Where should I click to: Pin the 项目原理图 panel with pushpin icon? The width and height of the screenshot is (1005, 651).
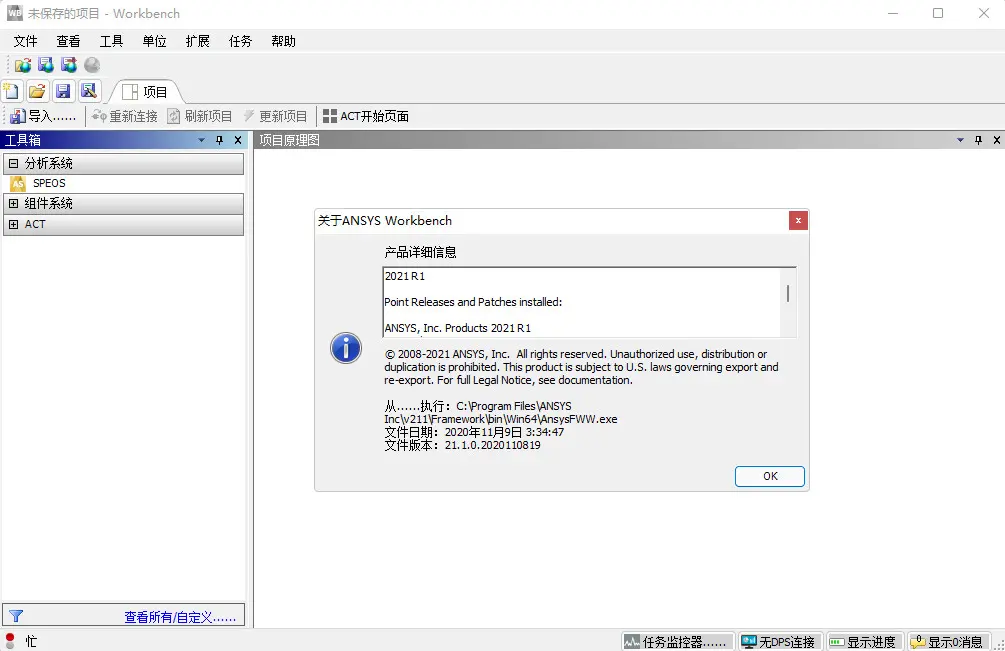[x=978, y=140]
